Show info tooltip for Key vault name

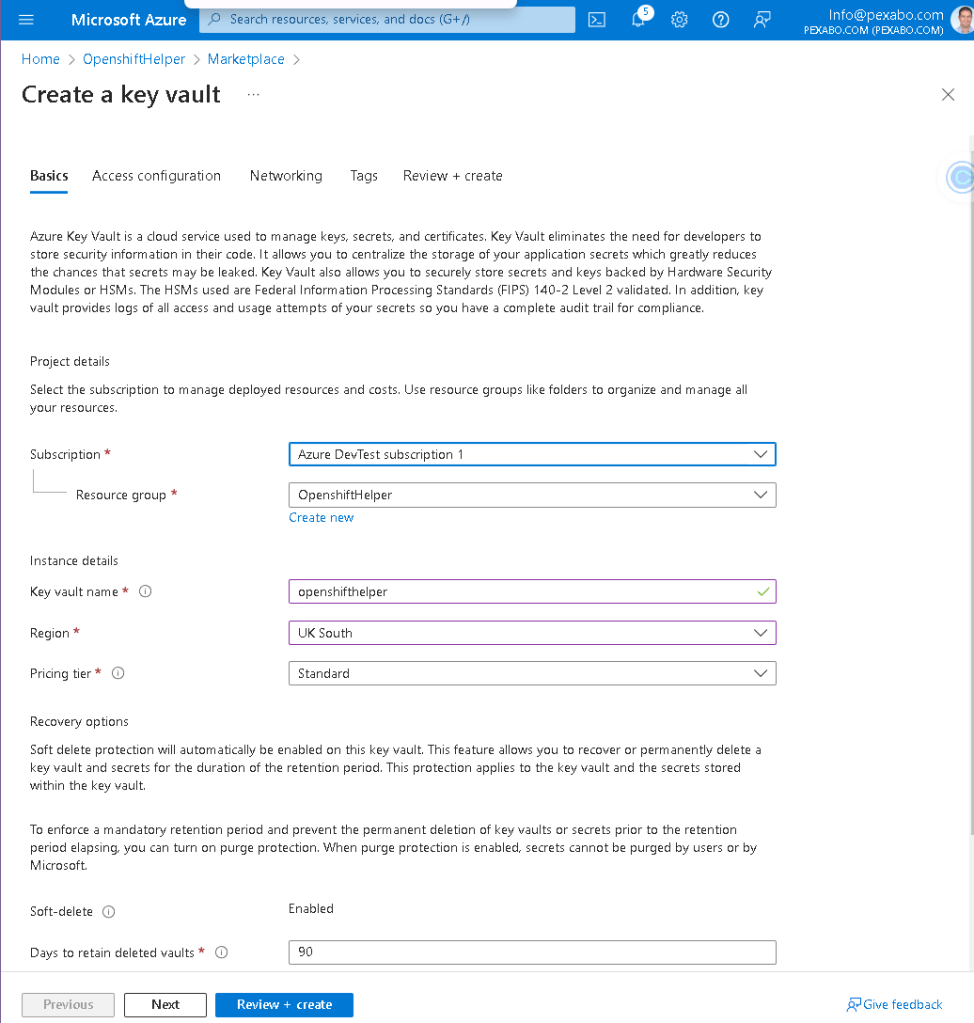[145, 591]
